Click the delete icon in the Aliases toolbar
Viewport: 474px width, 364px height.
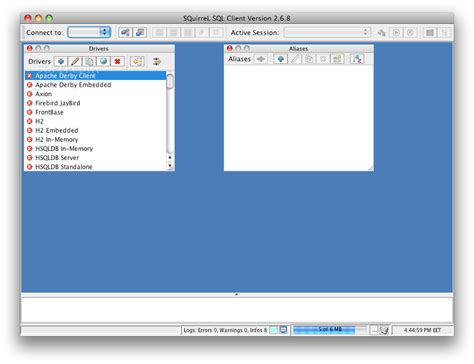pyautogui.click(x=323, y=59)
